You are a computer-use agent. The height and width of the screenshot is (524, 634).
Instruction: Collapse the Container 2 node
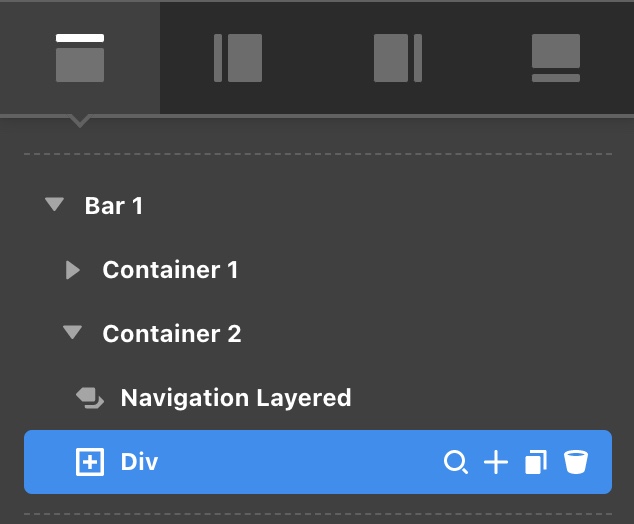point(71,334)
